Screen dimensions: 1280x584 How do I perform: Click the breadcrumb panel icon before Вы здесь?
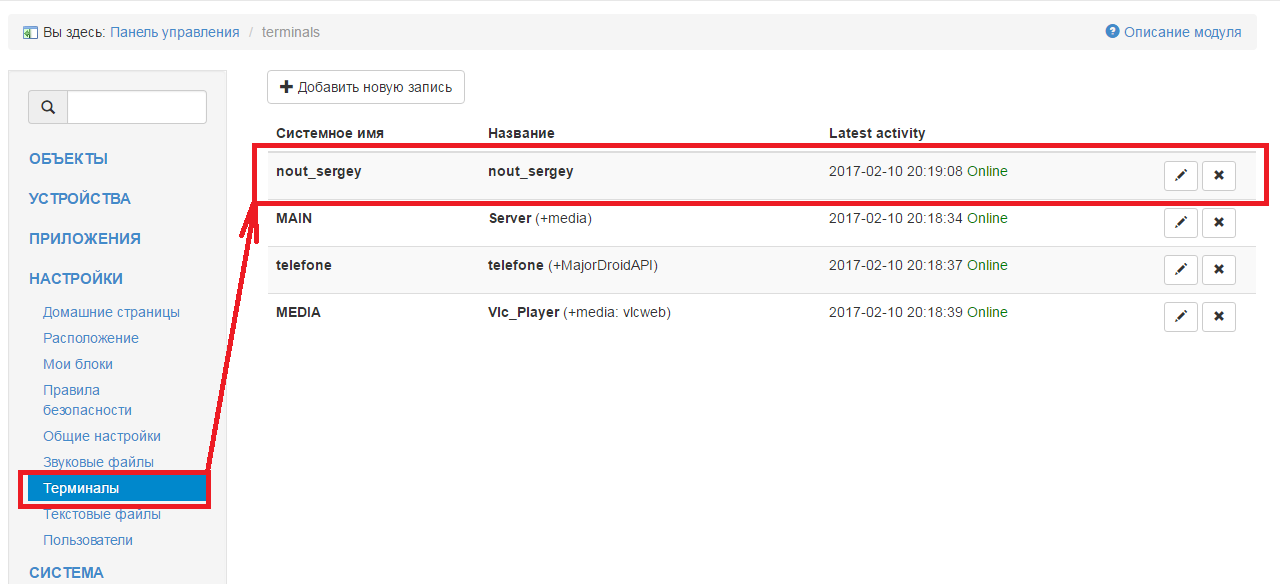coord(30,32)
